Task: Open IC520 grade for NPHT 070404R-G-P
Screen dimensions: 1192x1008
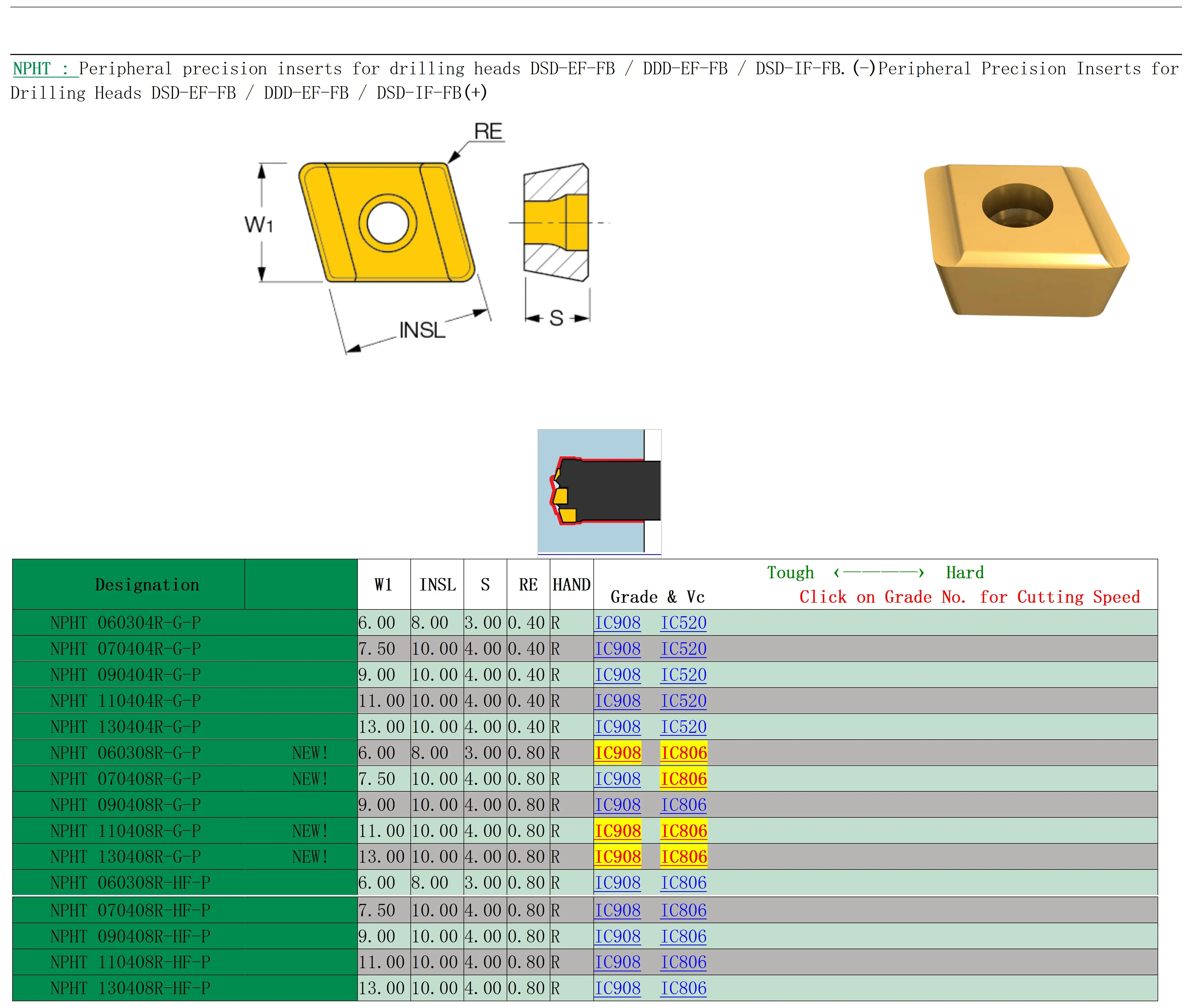Action: [683, 649]
